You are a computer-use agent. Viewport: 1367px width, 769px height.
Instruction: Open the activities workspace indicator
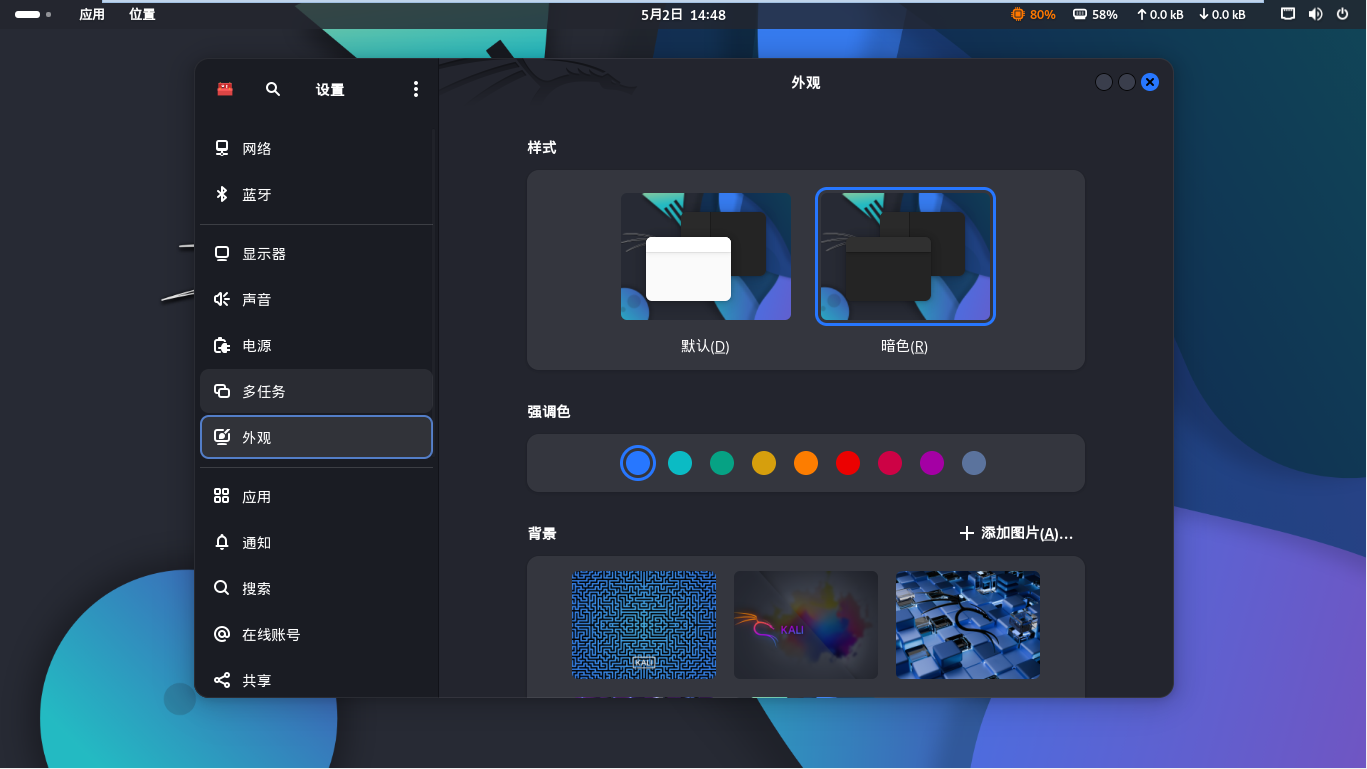coord(33,14)
